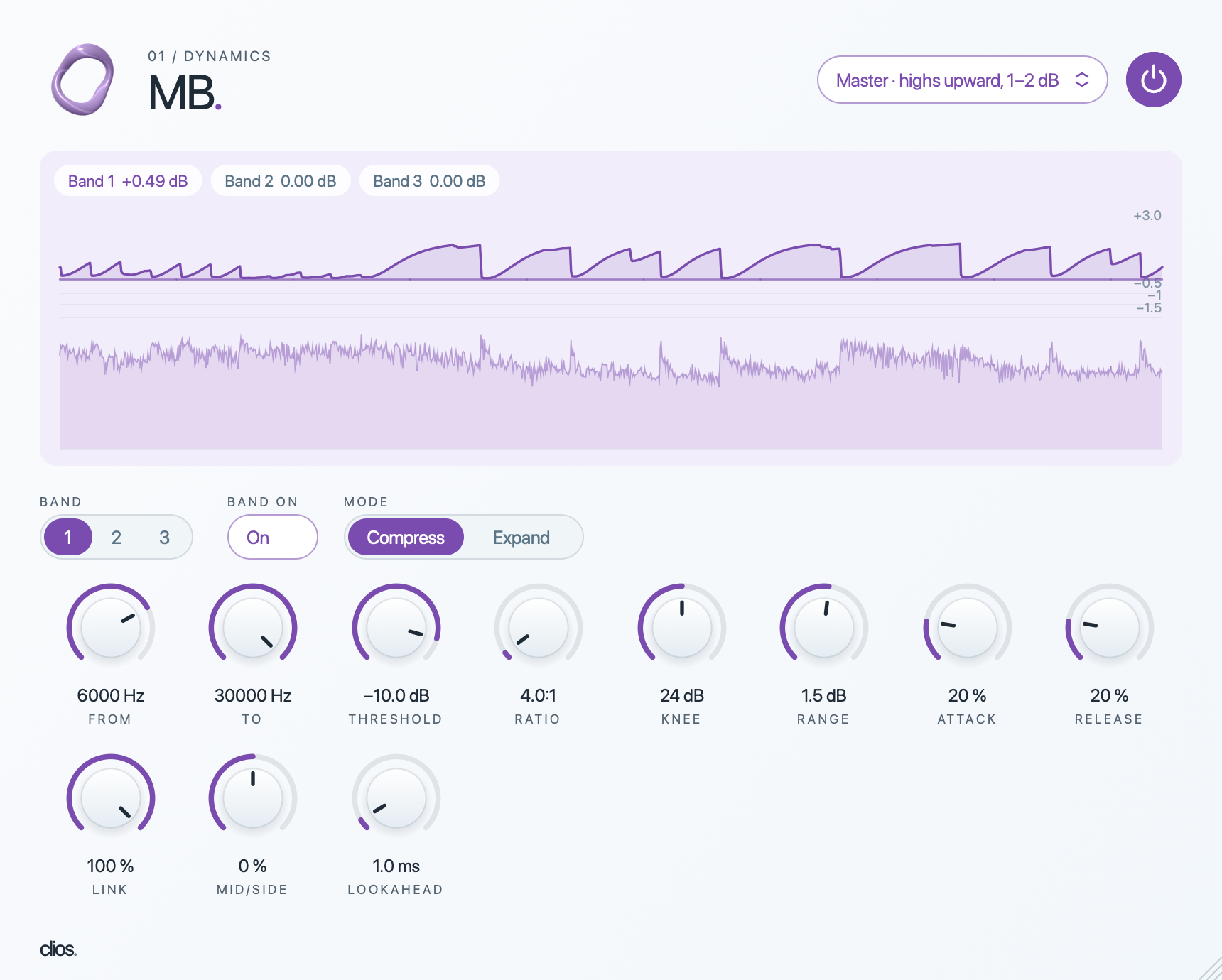Click the 0 % mid/side value
The width and height of the screenshot is (1222, 980).
click(x=253, y=866)
